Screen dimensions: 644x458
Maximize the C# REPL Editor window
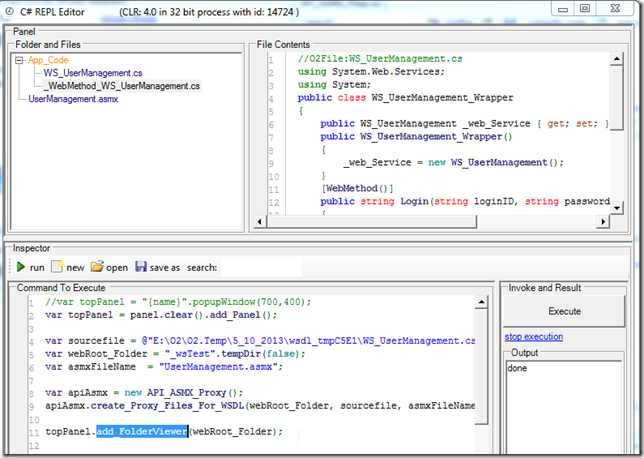click(x=585, y=8)
